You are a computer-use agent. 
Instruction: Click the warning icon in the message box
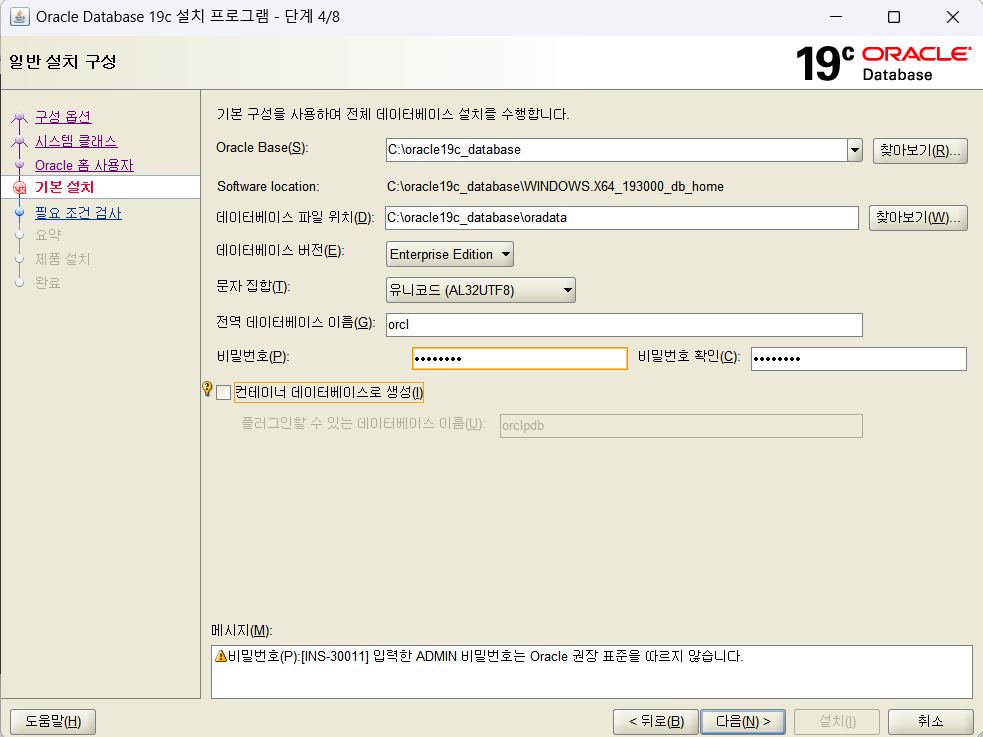click(x=221, y=656)
